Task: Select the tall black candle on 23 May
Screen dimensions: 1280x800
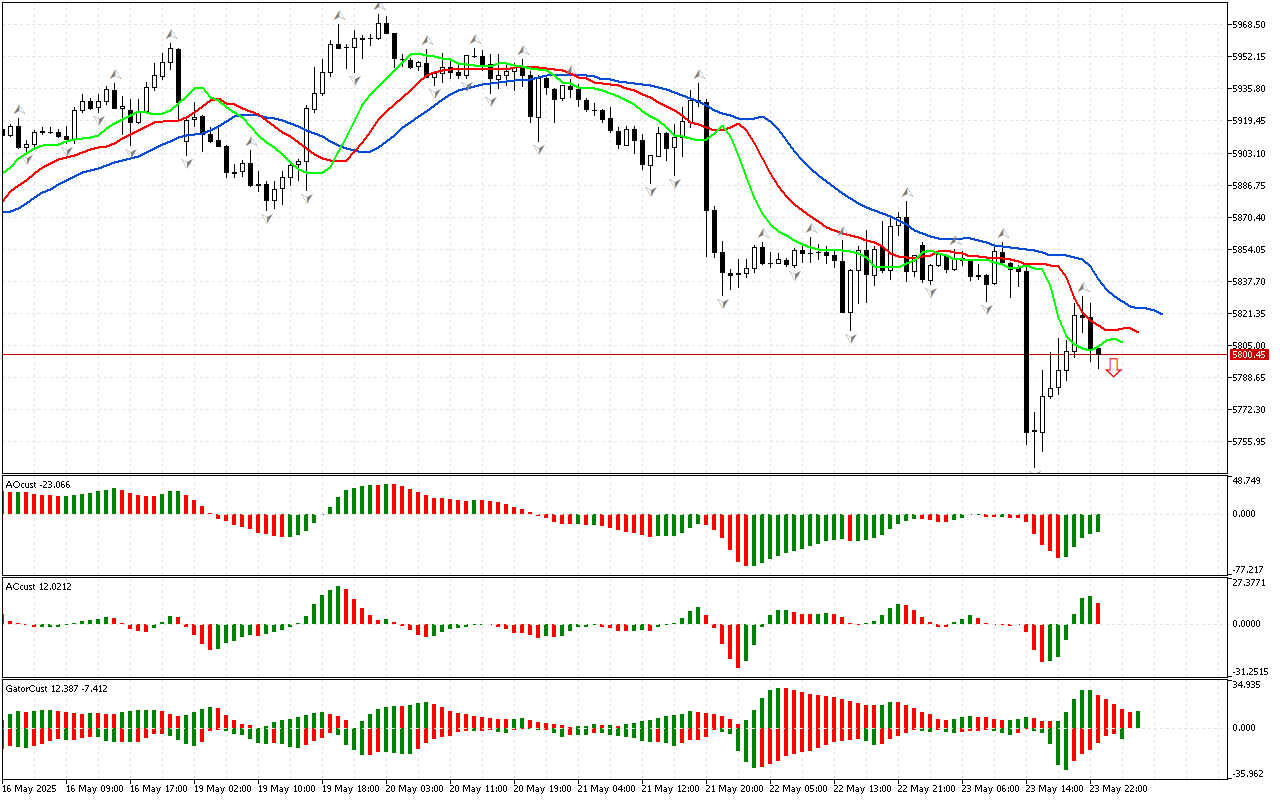Action: coord(1026,350)
